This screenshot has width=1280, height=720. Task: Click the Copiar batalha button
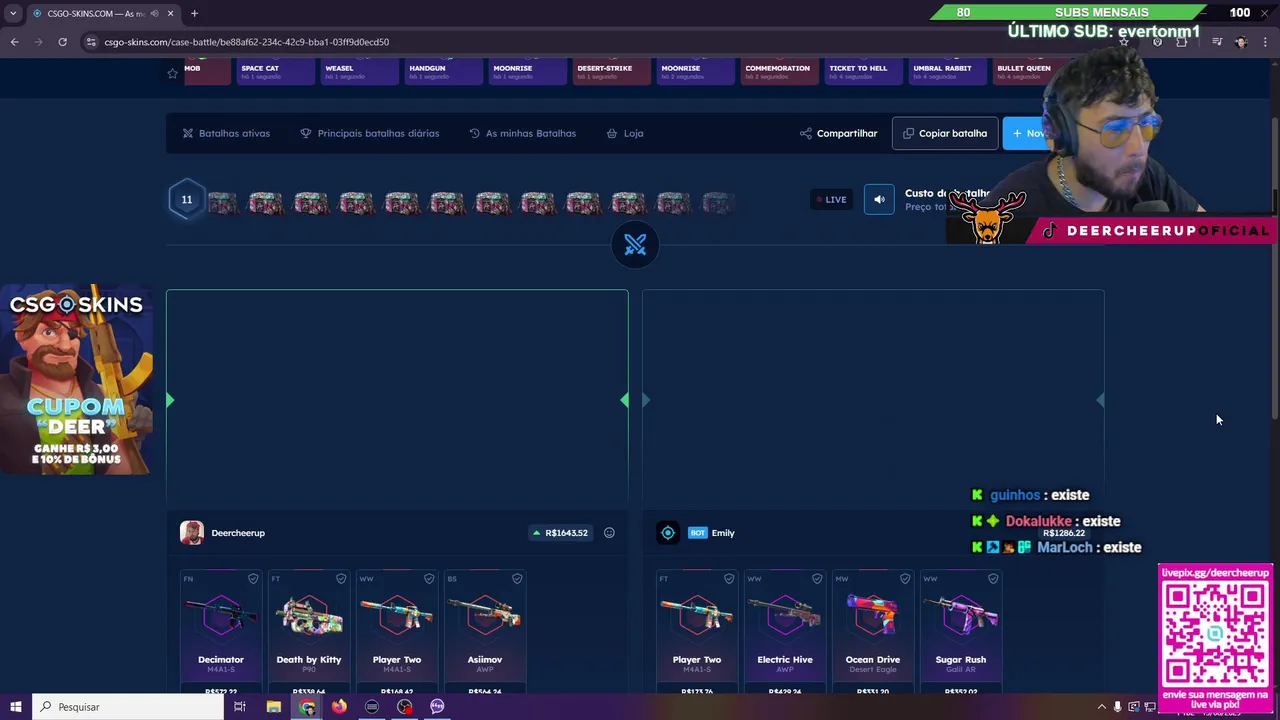point(945,133)
